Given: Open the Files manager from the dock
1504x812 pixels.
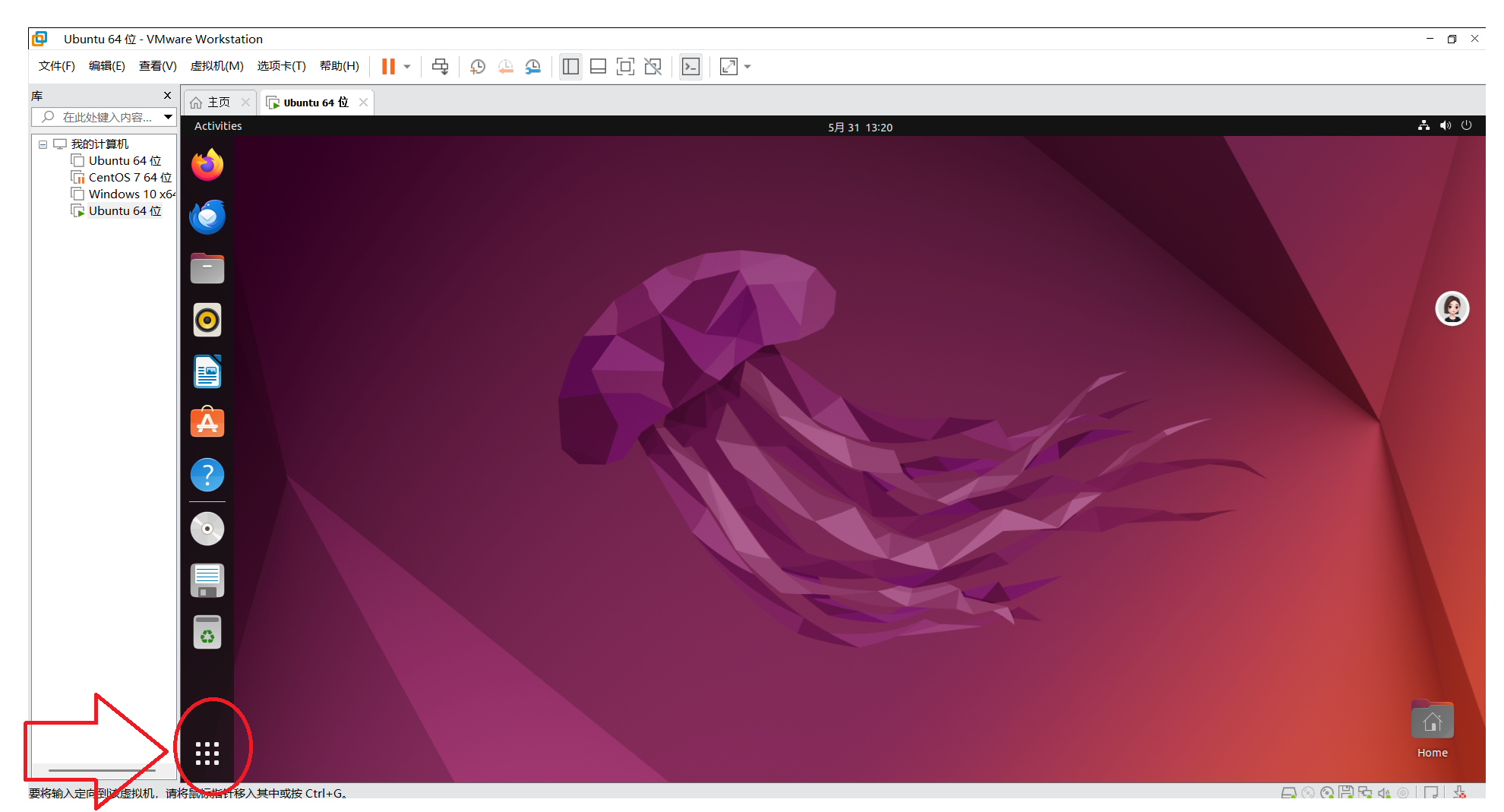Looking at the screenshot, I should coord(207,268).
